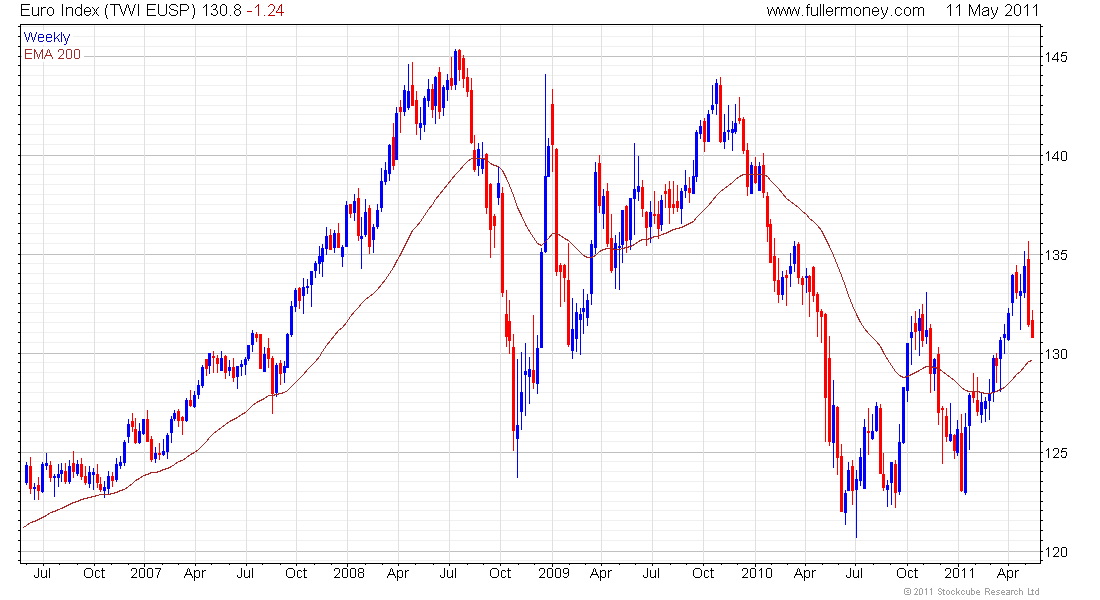
Task: Click the '© 2011 Stockcube Research Ltd' copyright text
Action: (x=971, y=592)
